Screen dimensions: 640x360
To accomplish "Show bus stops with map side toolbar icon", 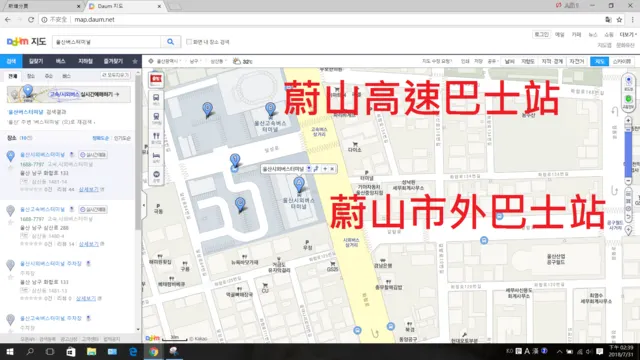I will click(156, 99).
